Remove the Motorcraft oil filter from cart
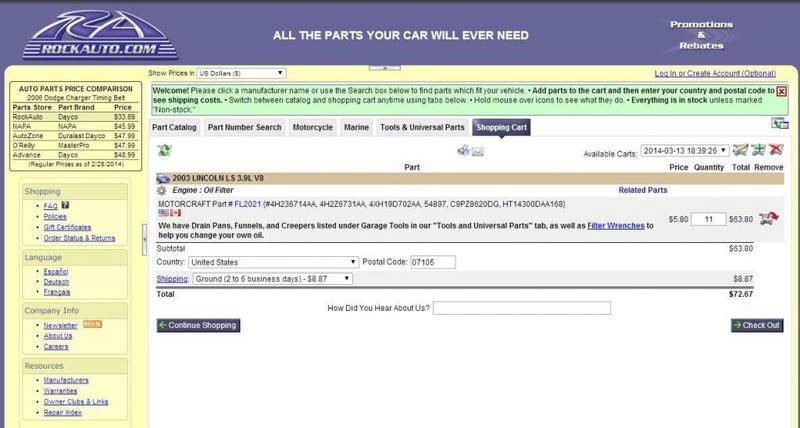 tap(770, 218)
